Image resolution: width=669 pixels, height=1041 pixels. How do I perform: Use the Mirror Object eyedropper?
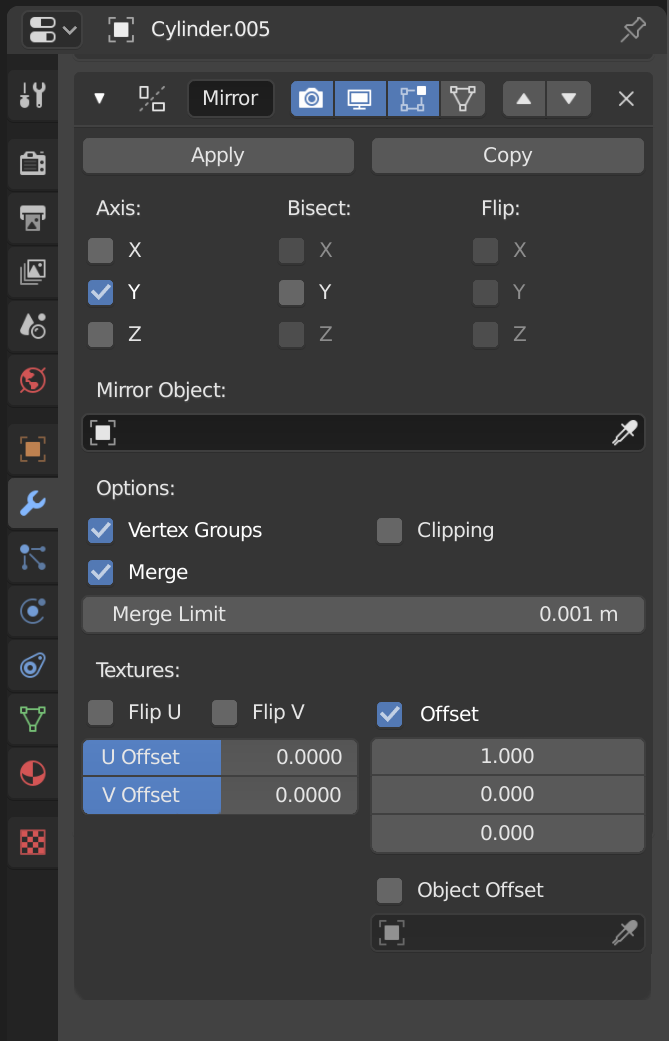tap(625, 433)
